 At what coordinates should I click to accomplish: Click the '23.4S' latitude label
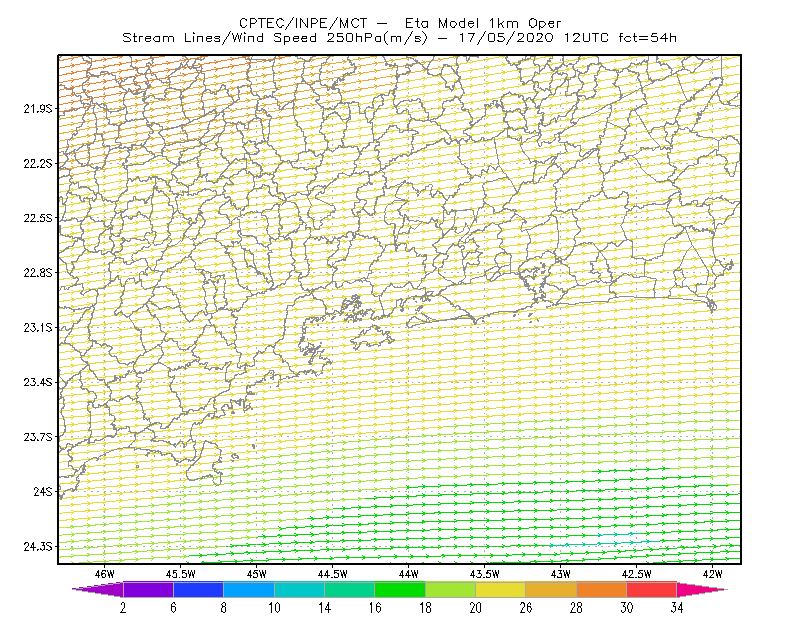(38, 382)
